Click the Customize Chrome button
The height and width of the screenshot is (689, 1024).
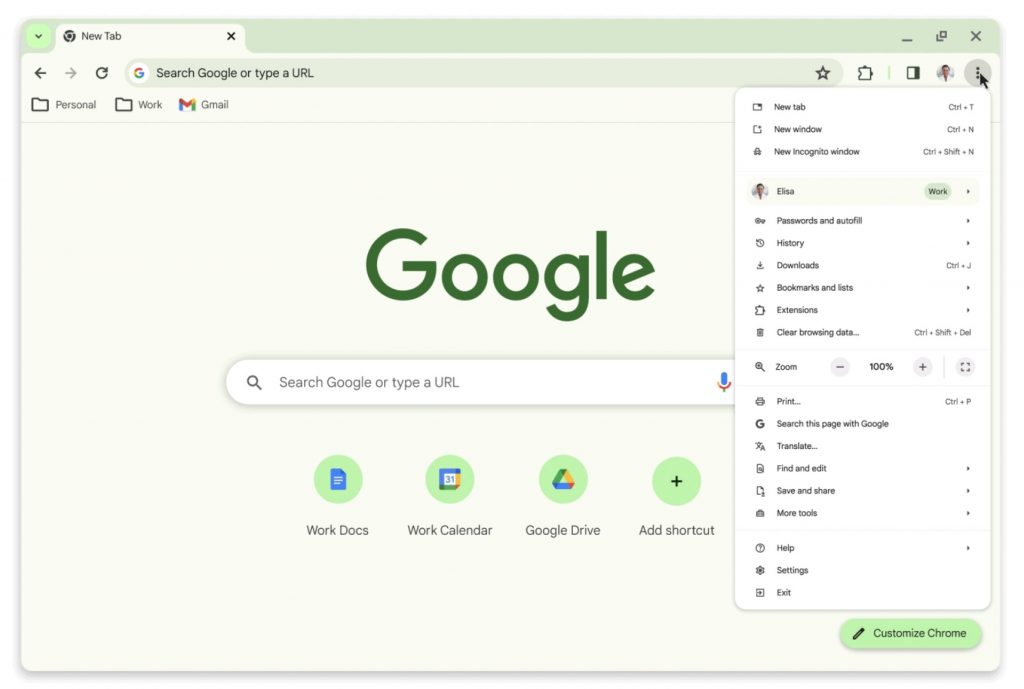(x=909, y=633)
